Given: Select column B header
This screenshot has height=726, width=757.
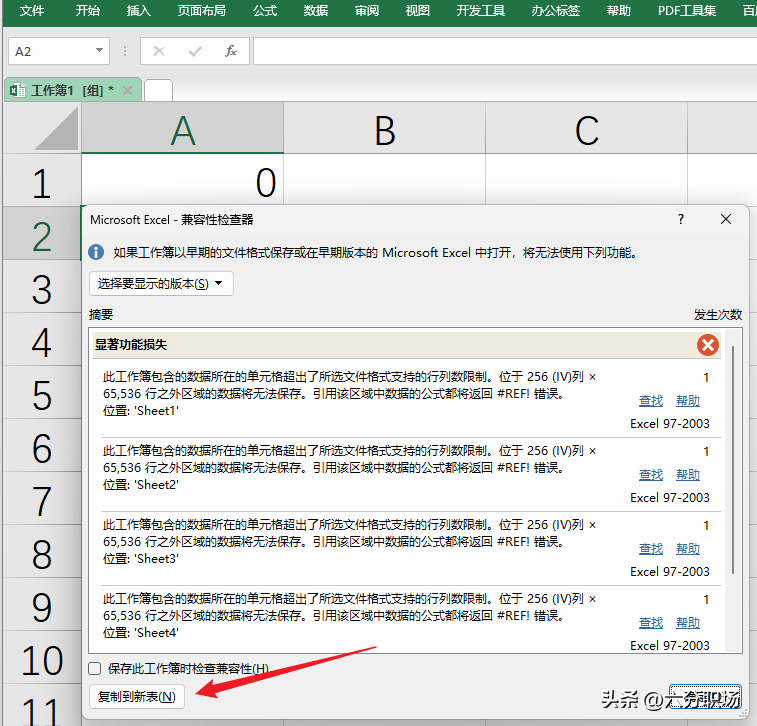Looking at the screenshot, I should click(x=384, y=128).
